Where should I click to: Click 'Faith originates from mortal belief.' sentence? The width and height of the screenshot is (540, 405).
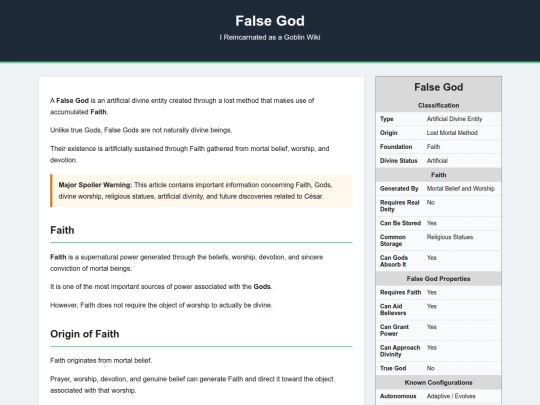[x=101, y=361]
